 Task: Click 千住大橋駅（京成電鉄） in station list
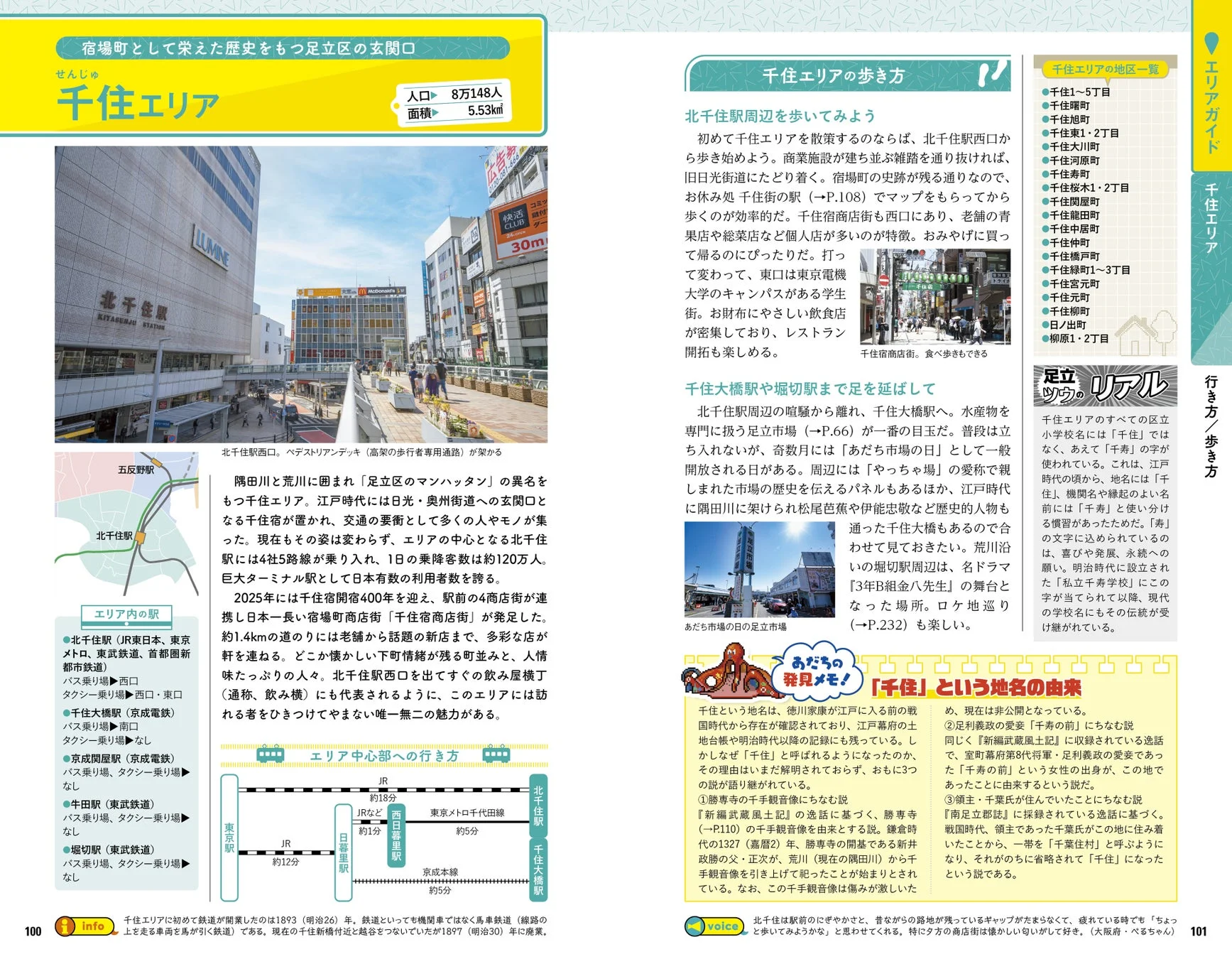point(119,713)
